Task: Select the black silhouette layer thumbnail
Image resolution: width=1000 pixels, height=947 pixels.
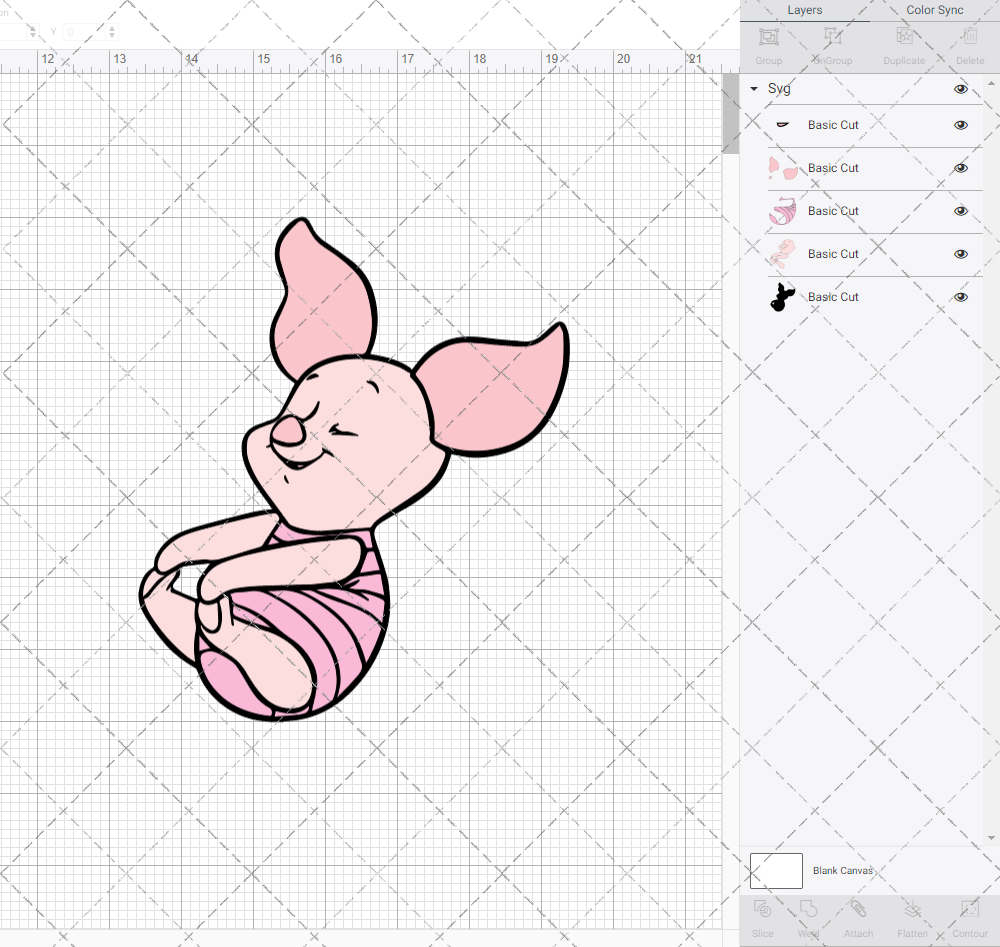Action: 783,297
